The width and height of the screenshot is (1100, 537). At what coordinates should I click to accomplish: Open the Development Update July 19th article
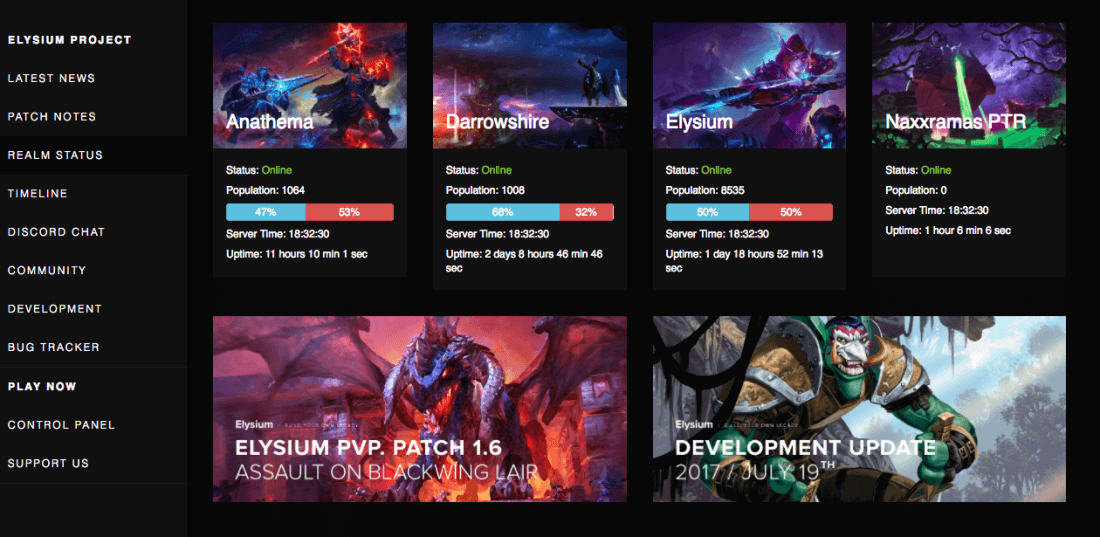[x=859, y=409]
